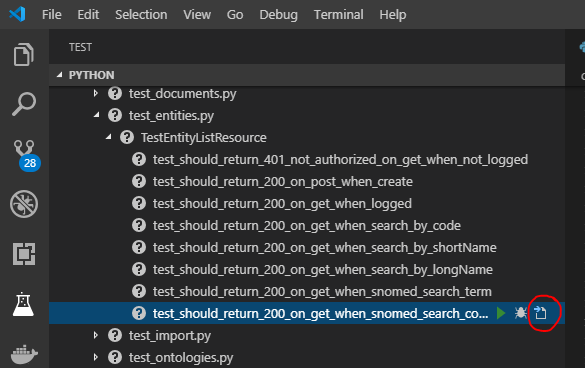Image resolution: width=585 pixels, height=368 pixels.
Task: Click status icon of test_ontologies.py
Action: (115, 357)
